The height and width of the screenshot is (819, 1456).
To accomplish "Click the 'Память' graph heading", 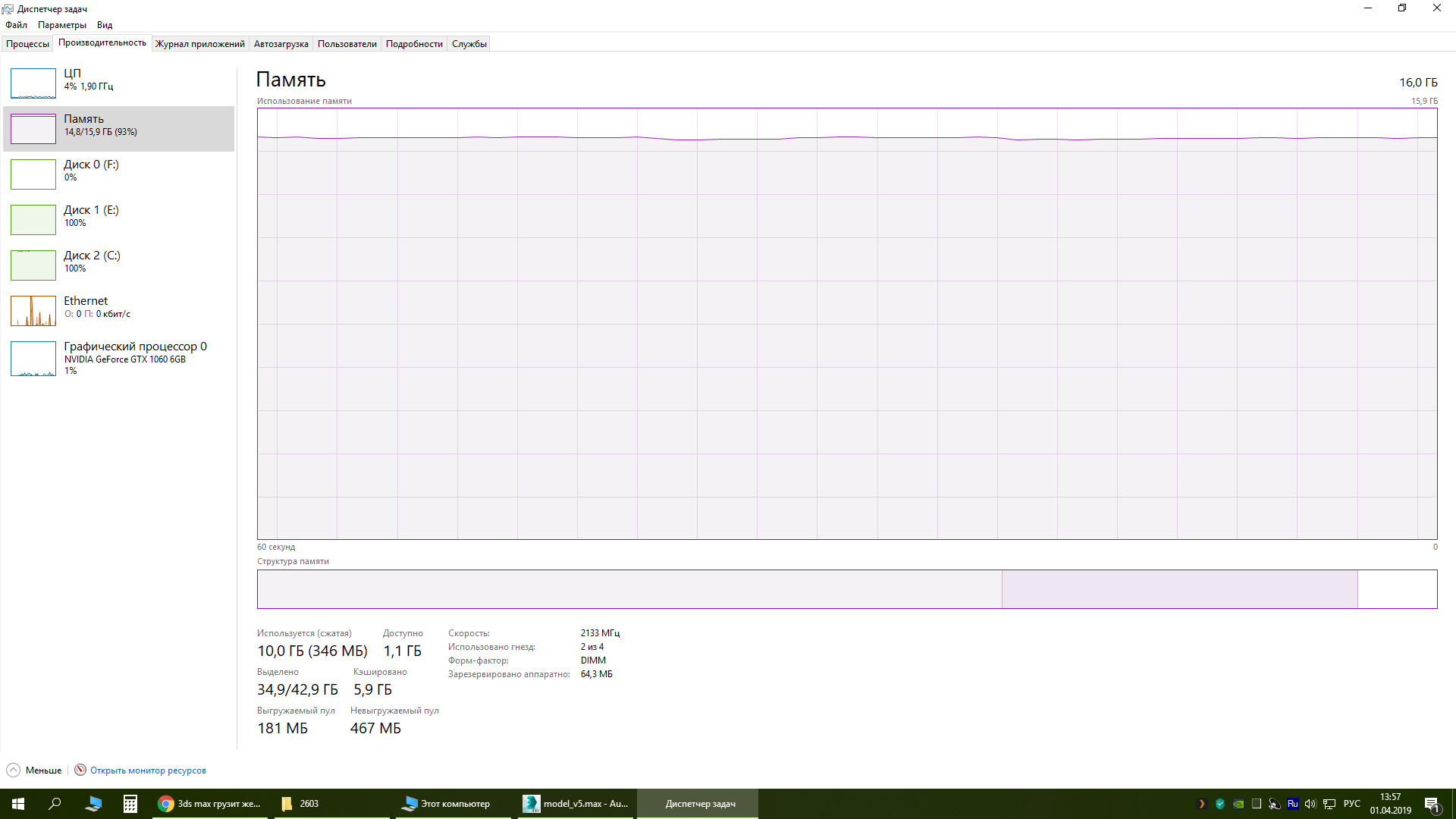I will pos(291,80).
